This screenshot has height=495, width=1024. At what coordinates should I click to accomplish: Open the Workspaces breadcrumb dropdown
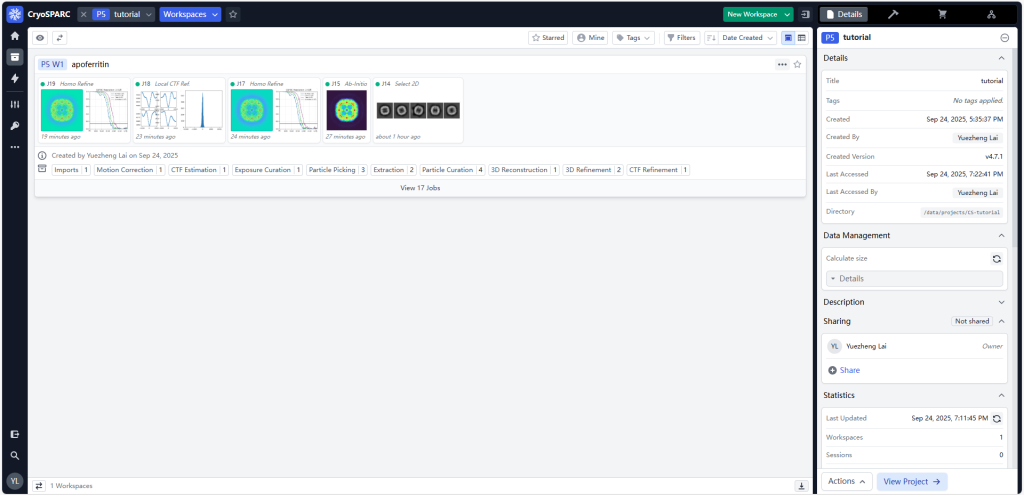tap(190, 14)
